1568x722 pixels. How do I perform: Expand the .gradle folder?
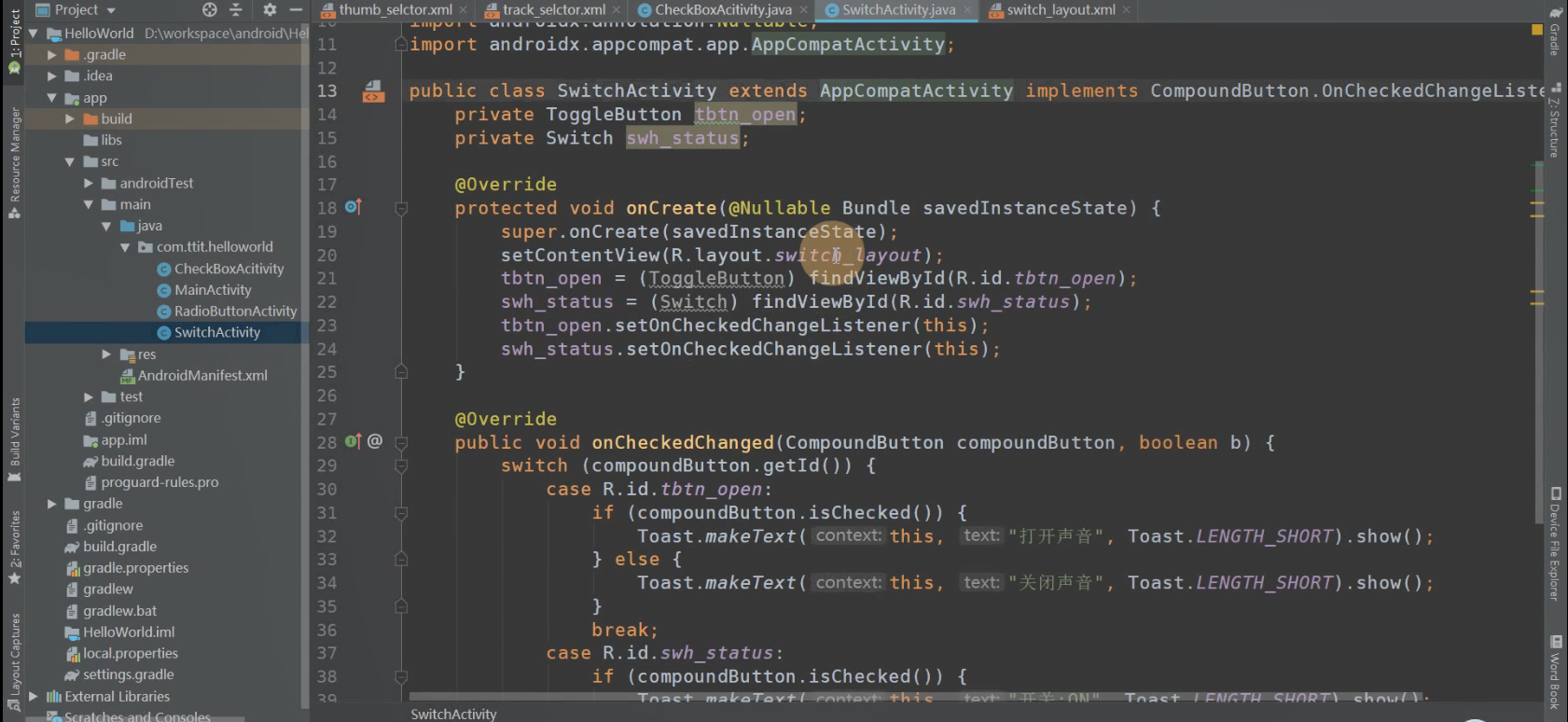tap(52, 55)
